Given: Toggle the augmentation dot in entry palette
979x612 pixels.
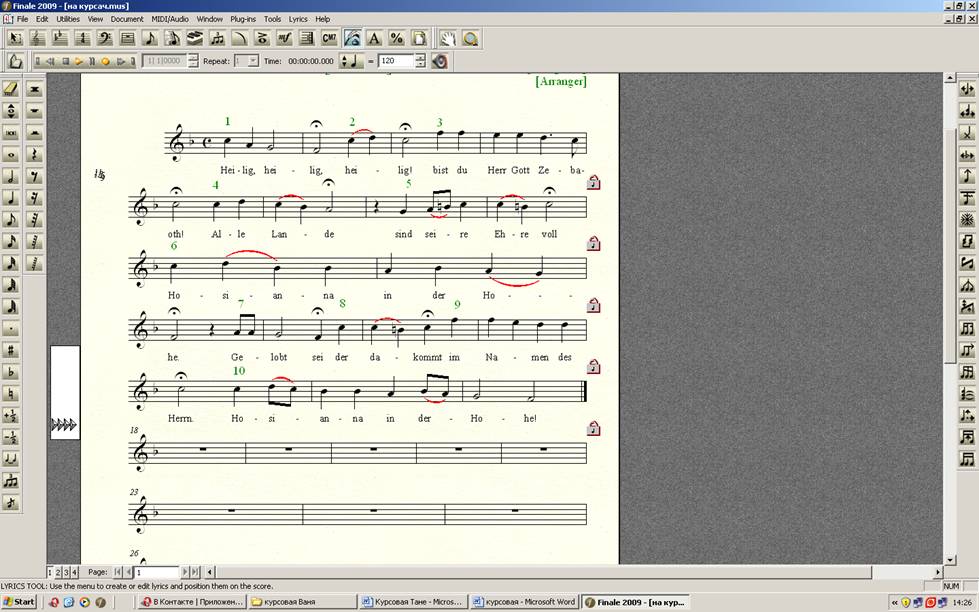Looking at the screenshot, I should coord(12,328).
